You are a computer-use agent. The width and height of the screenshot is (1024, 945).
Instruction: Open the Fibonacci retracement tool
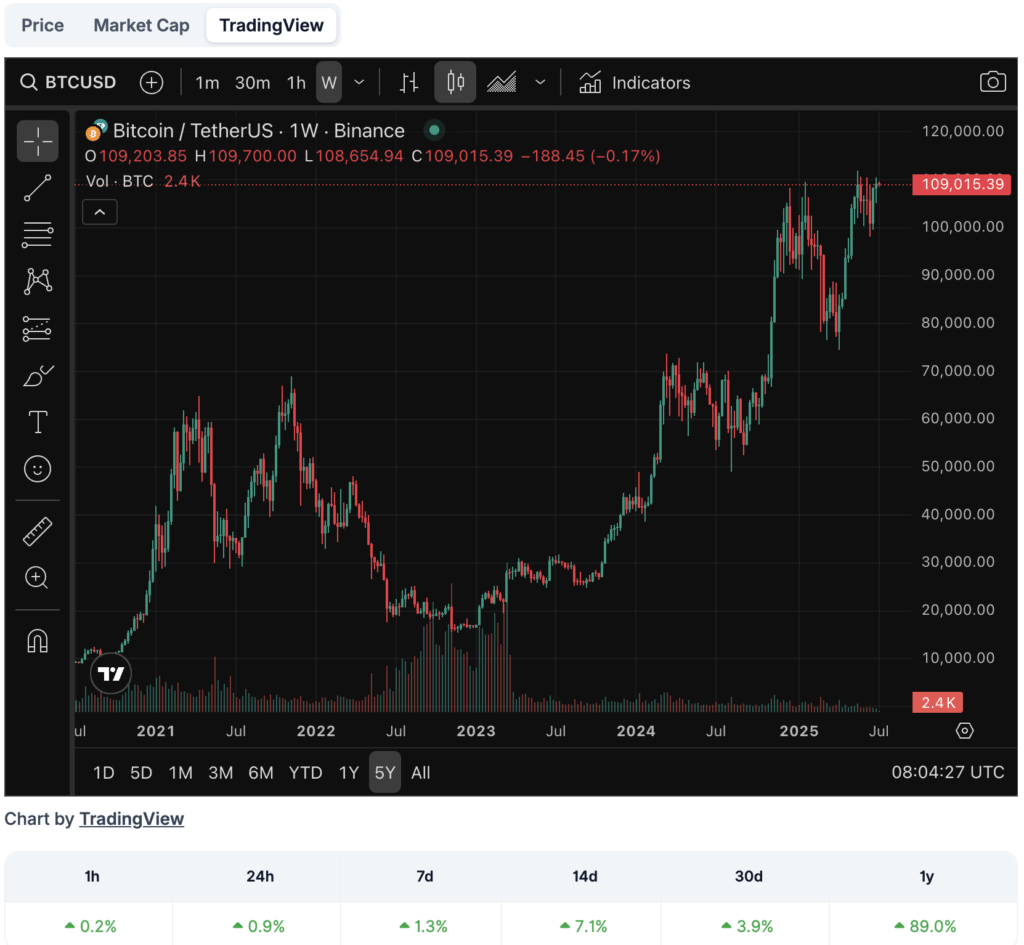[37, 234]
